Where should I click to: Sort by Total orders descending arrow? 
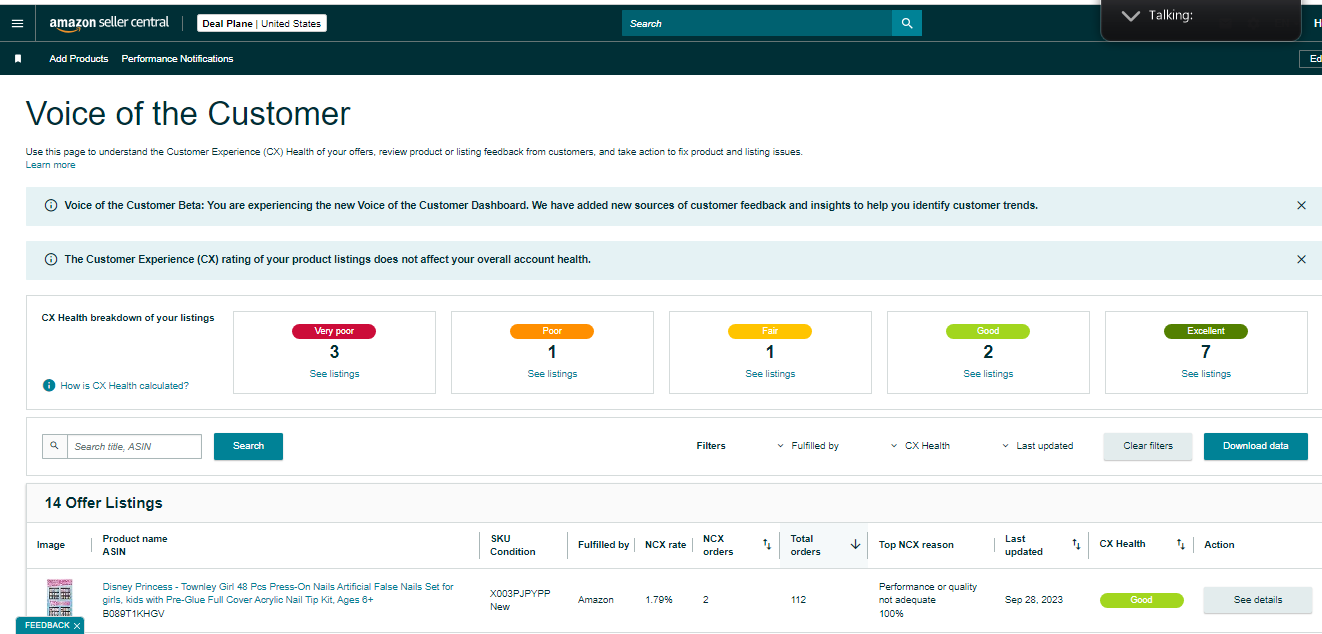[855, 544]
